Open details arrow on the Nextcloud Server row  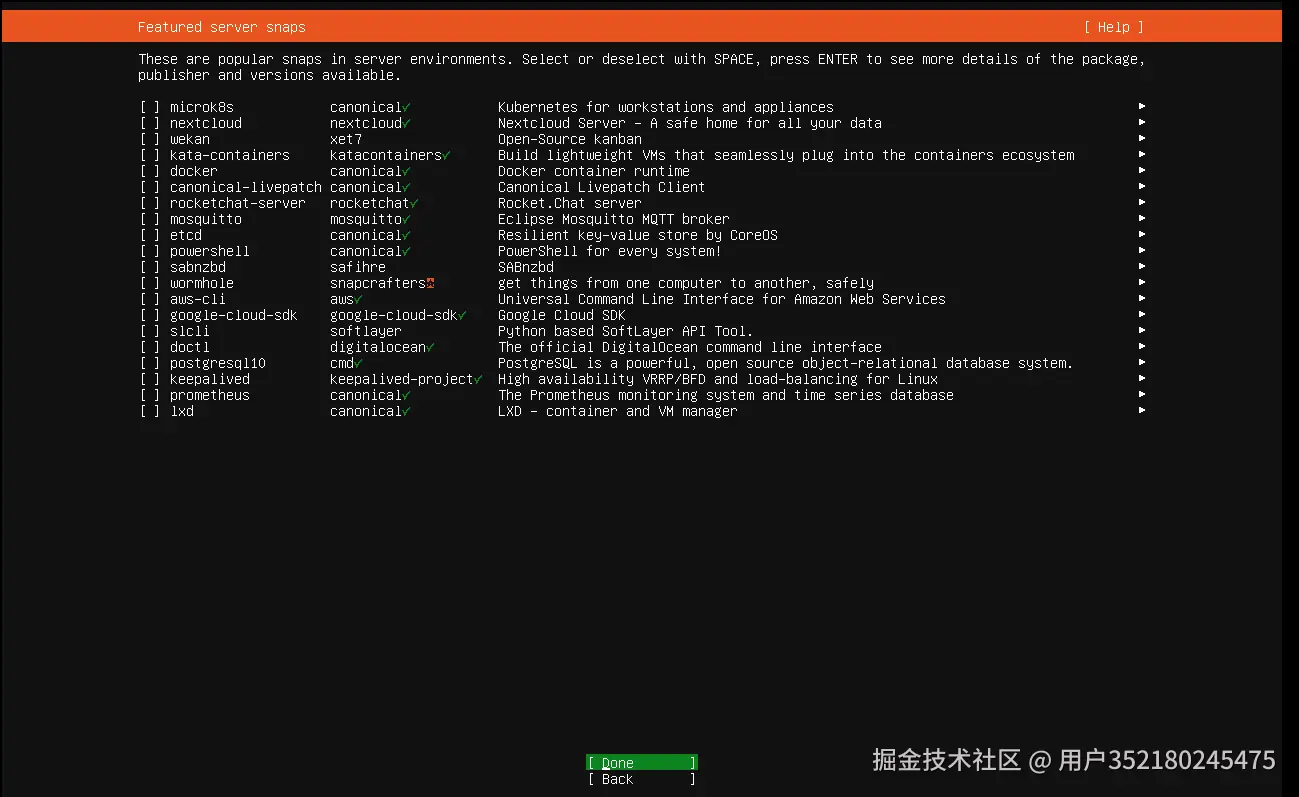tap(1142, 122)
